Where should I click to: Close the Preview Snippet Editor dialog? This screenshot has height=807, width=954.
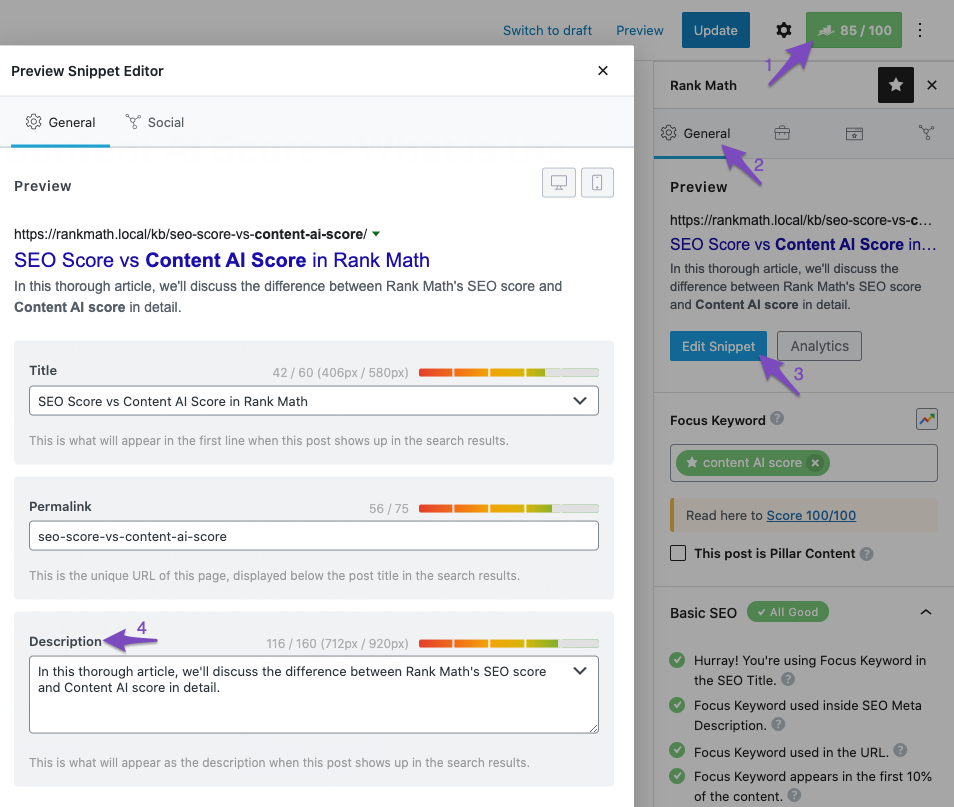point(603,71)
